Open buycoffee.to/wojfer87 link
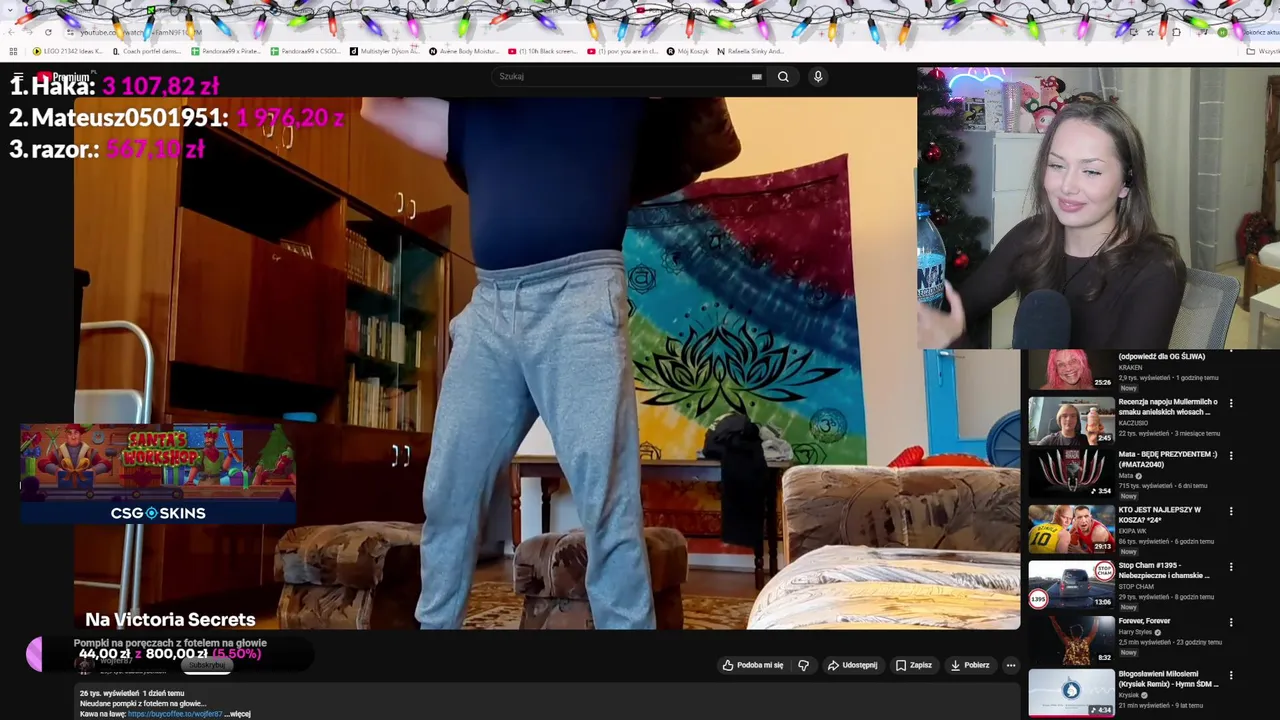The image size is (1280, 720). (175, 714)
